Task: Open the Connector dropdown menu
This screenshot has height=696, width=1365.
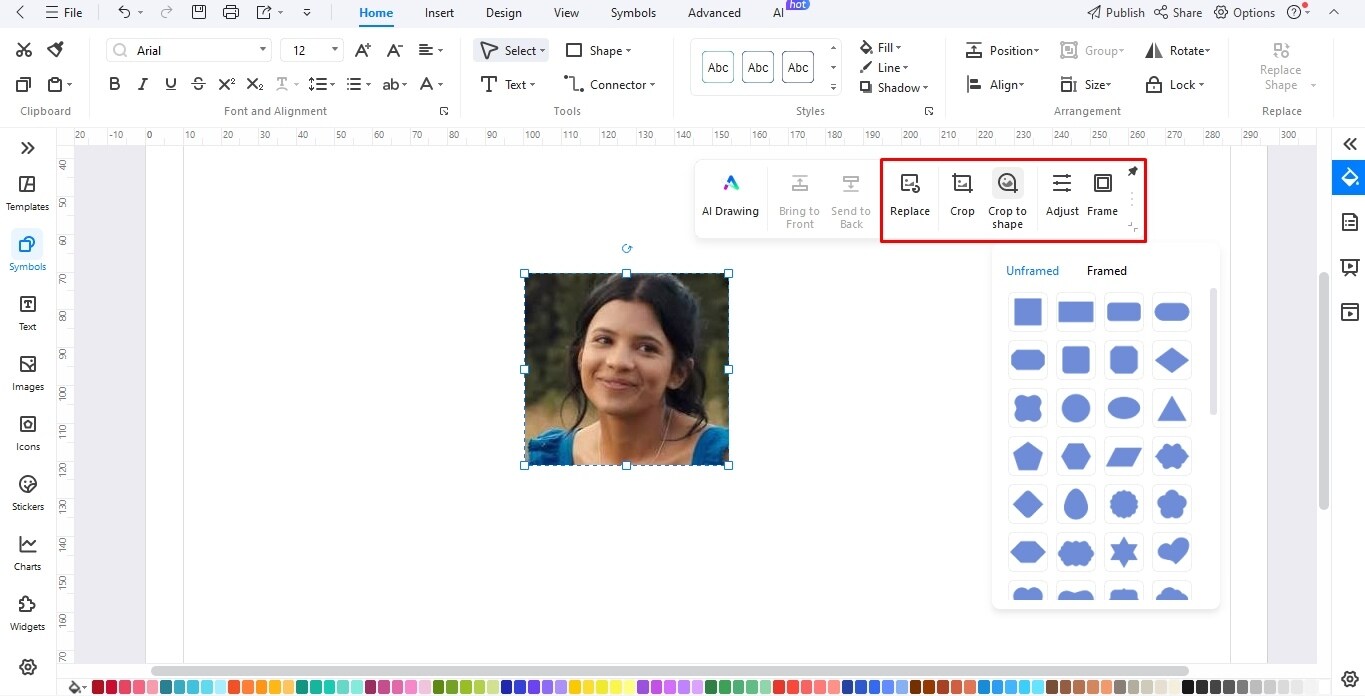Action: pyautogui.click(x=609, y=84)
